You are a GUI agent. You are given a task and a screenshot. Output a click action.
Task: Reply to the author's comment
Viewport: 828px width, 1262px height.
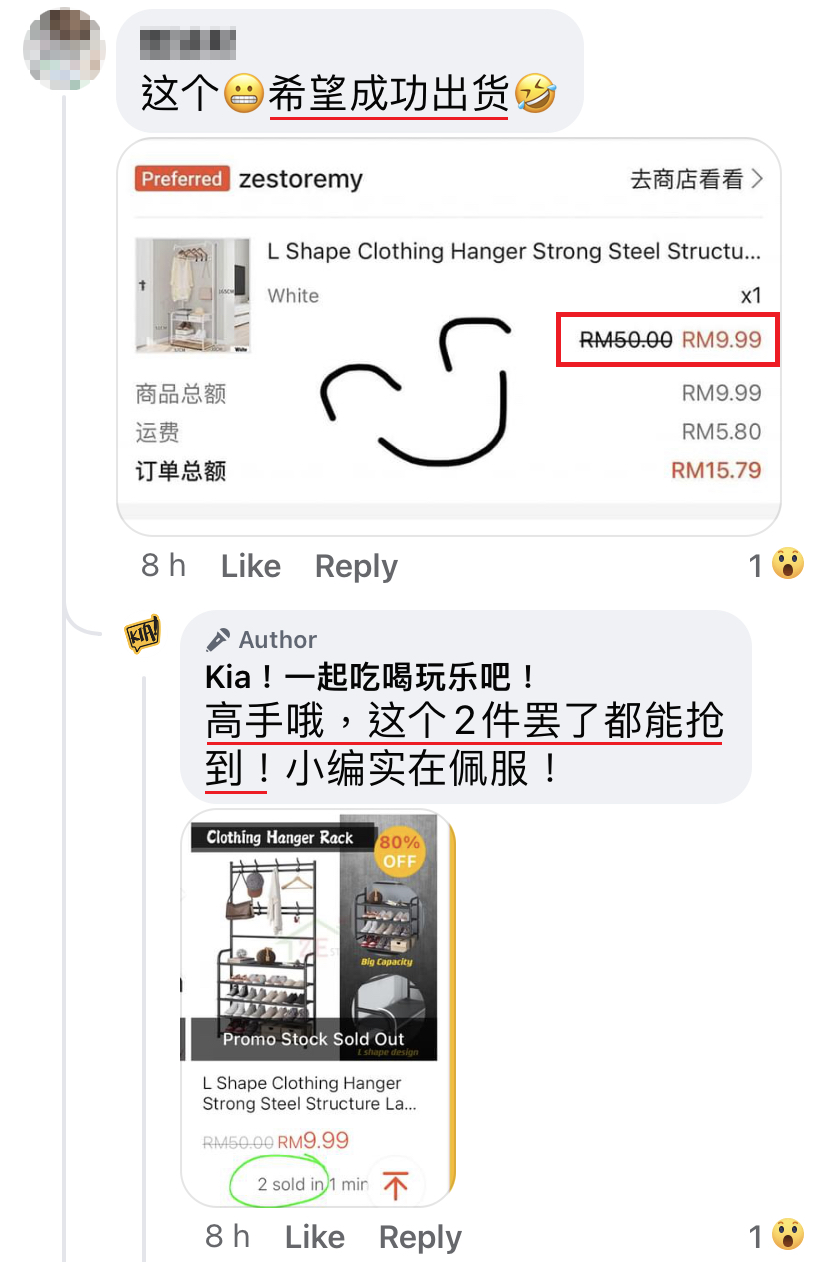pyautogui.click(x=420, y=1238)
